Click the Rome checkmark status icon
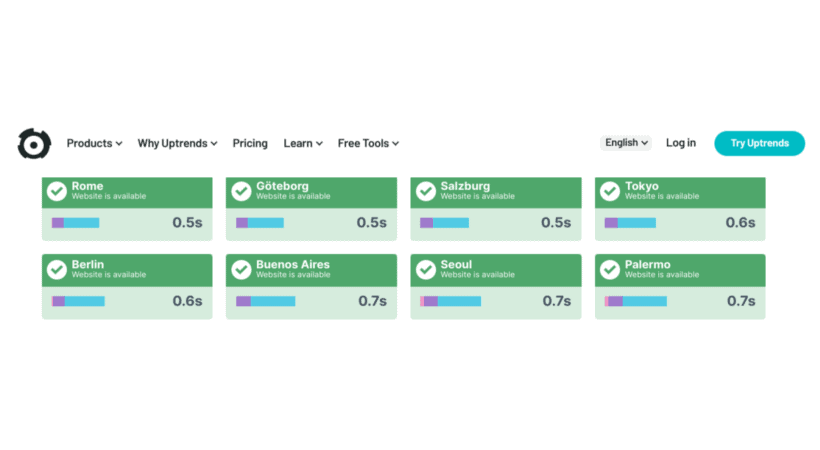Screen dimensions: 820x450 click(x=57, y=190)
